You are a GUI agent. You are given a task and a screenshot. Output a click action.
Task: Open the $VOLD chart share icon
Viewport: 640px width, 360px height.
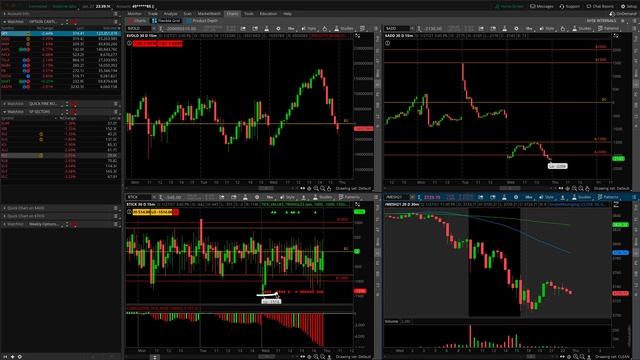click(x=243, y=29)
